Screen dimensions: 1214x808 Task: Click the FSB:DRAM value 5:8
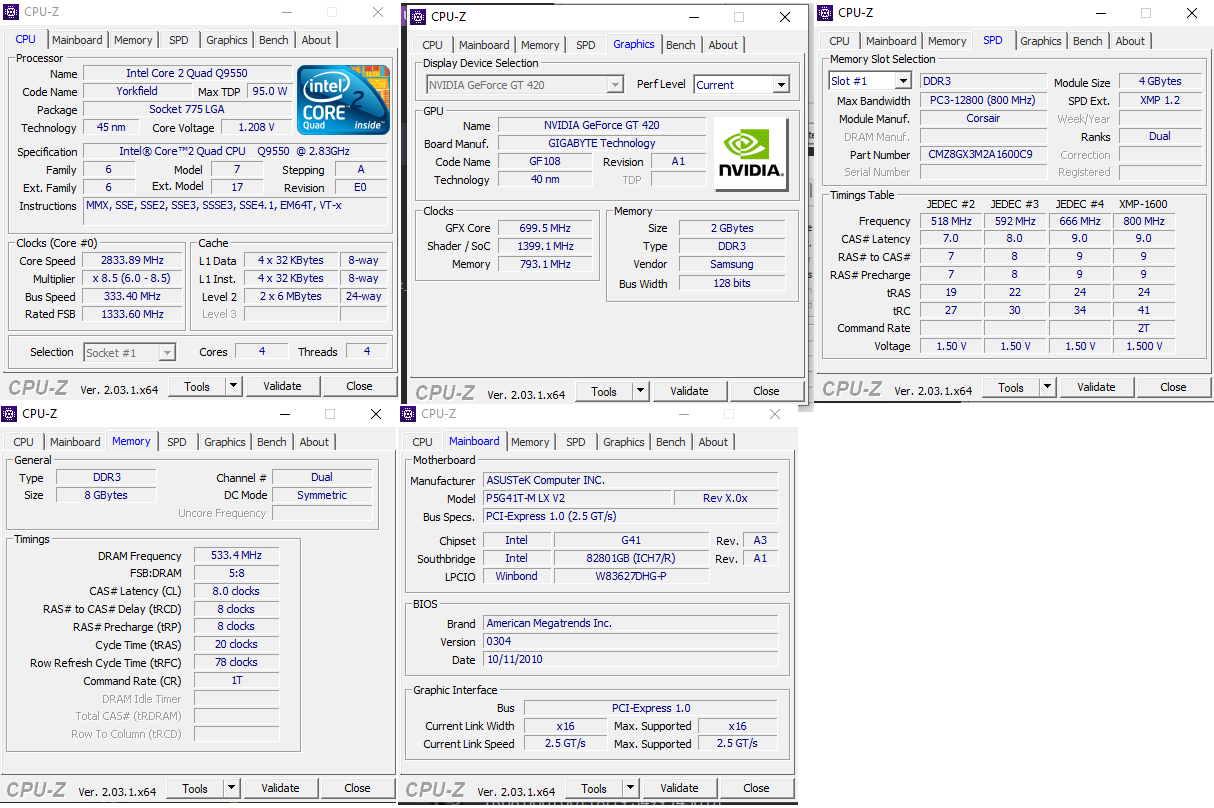tap(236, 573)
